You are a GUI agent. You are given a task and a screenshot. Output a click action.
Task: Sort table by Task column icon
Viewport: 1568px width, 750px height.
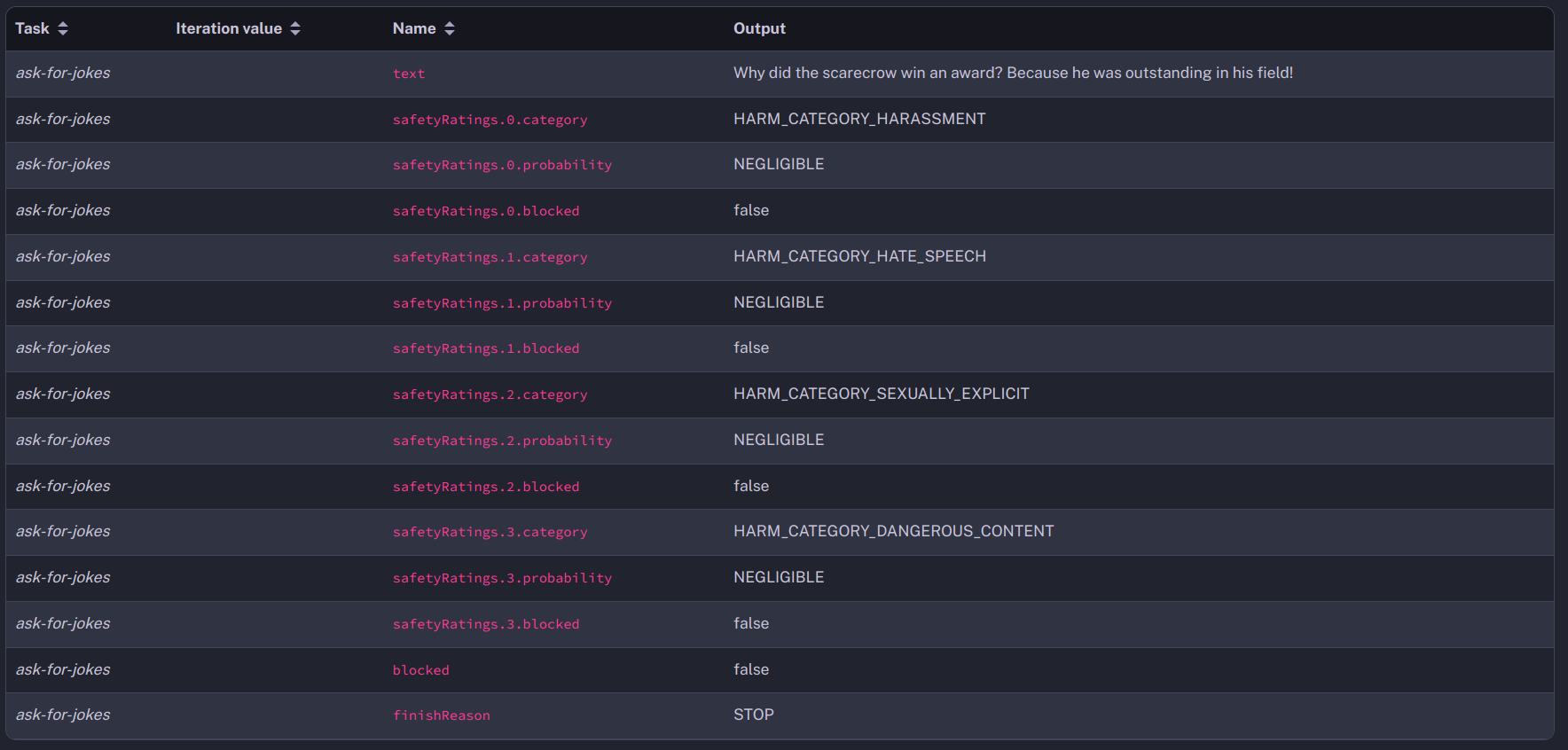point(63,28)
